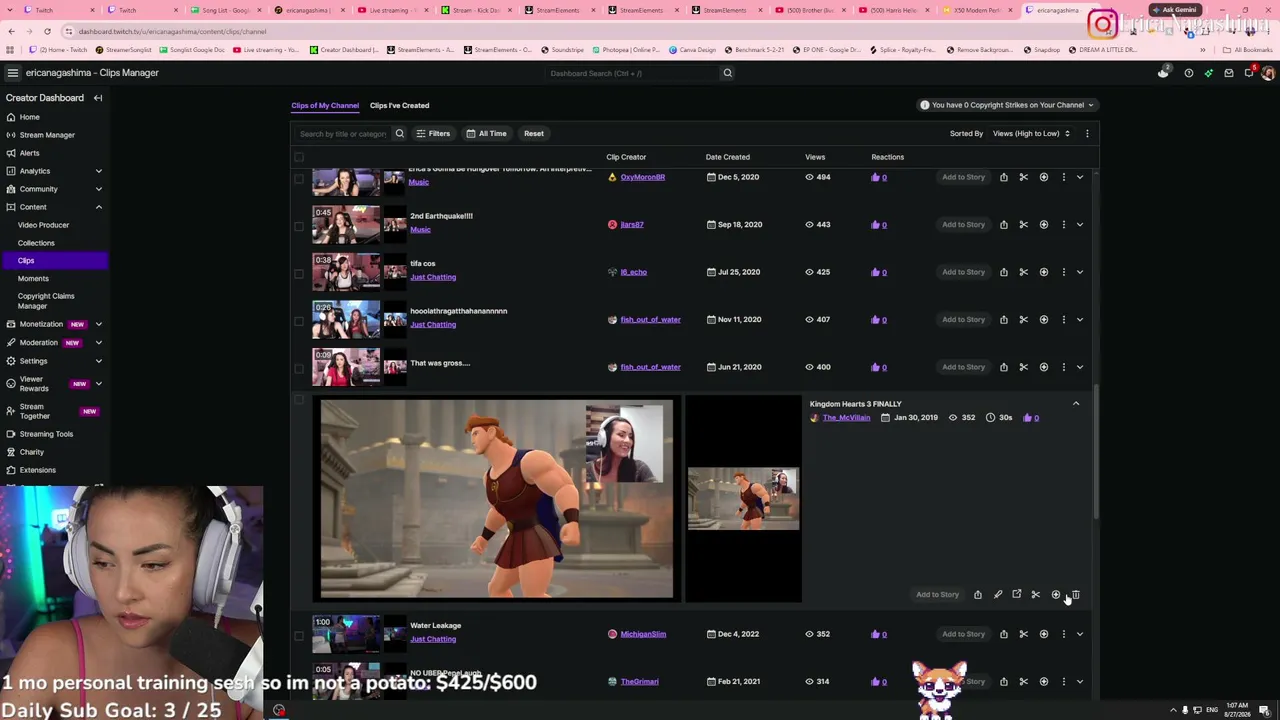Click the plus circle icon for That was gross.... clip
Viewport: 1280px width, 720px height.
pos(1043,367)
